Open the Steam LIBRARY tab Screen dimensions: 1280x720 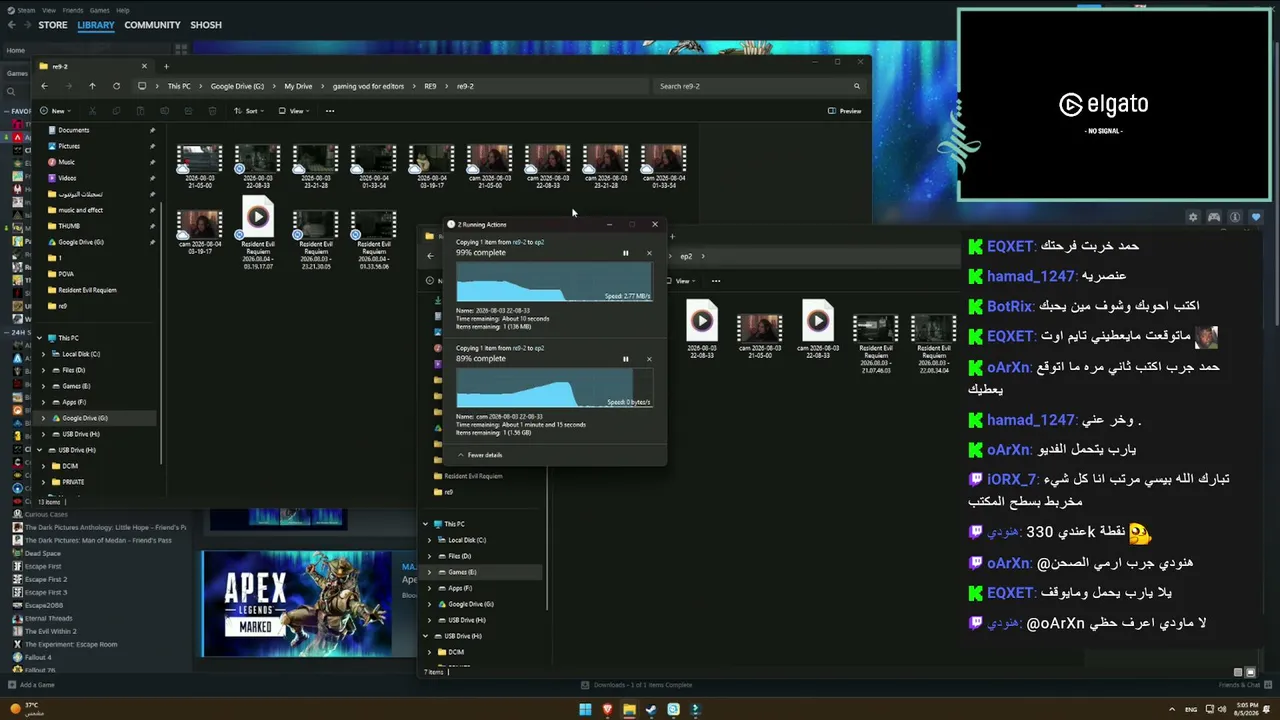pos(96,25)
